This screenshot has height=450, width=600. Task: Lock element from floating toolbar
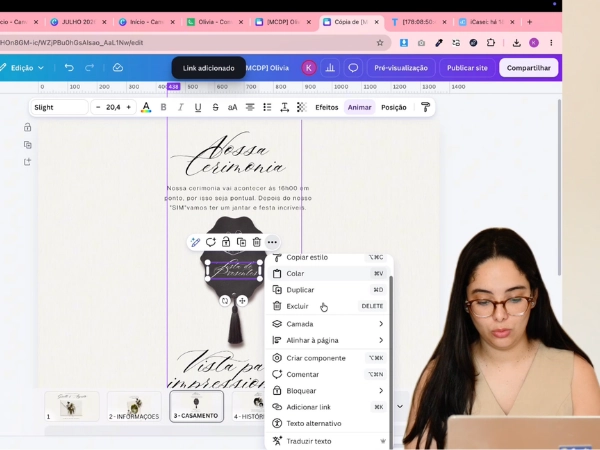pyautogui.click(x=226, y=242)
